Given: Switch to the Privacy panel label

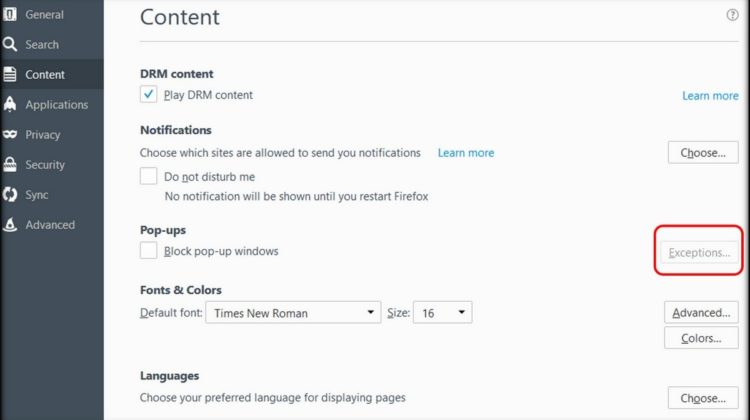Looking at the screenshot, I should point(43,135).
